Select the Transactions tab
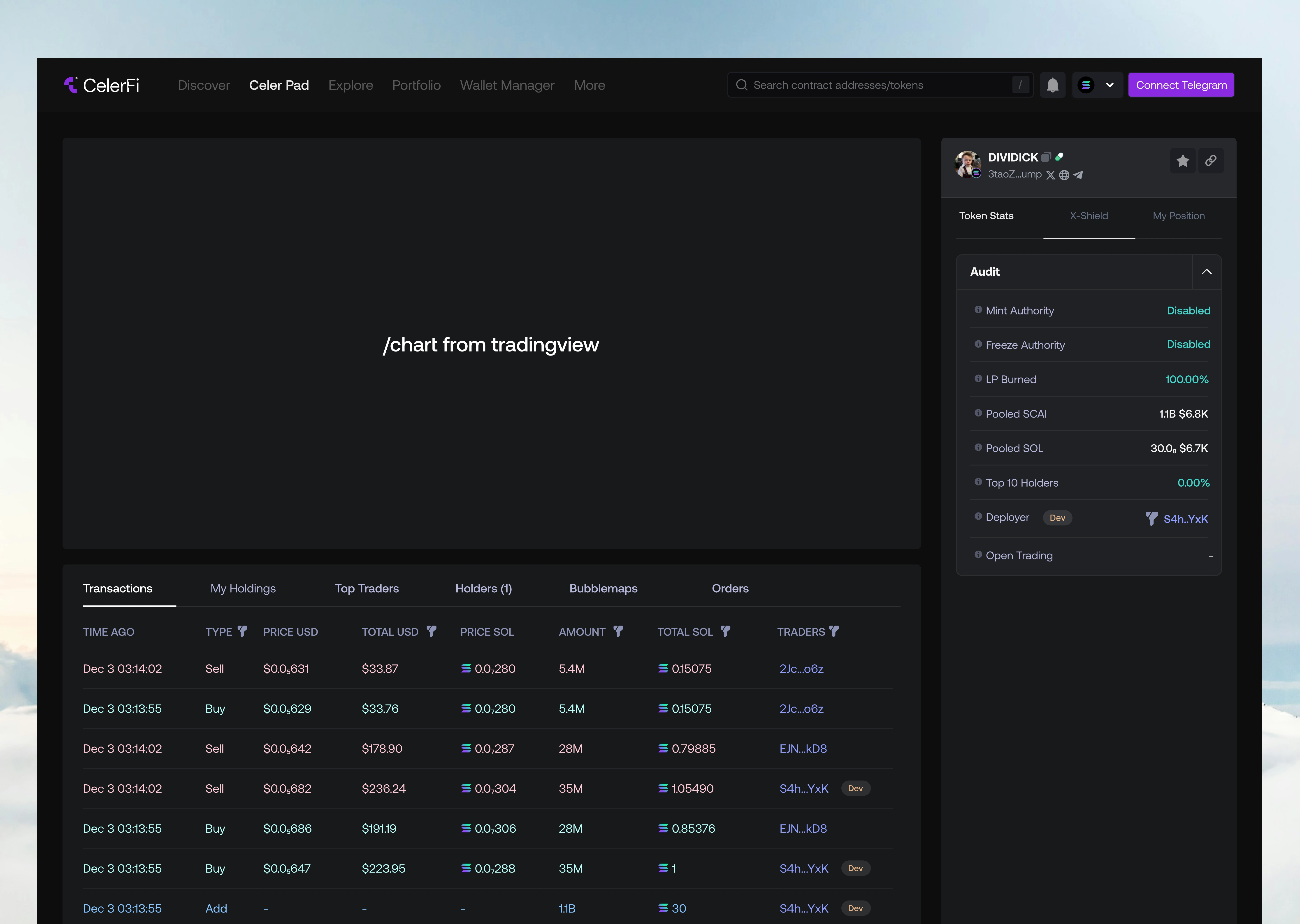 118,588
